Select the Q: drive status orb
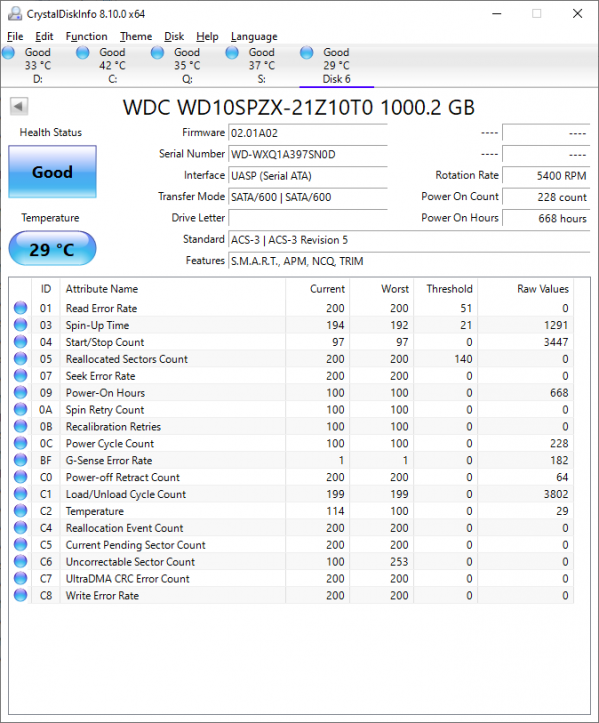Screen dimensions: 599x723 coord(157,53)
